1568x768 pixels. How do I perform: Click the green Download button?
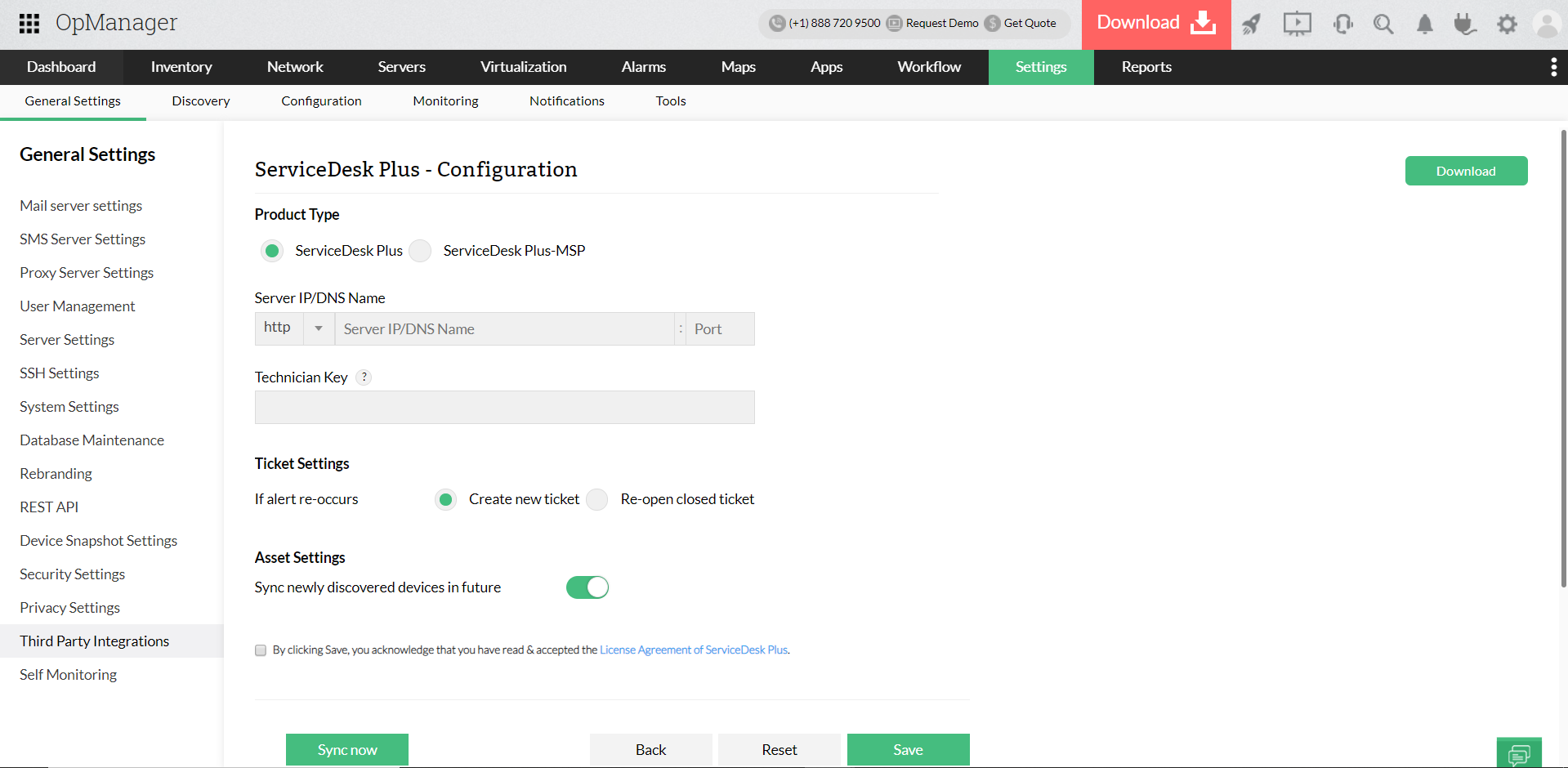(x=1467, y=171)
